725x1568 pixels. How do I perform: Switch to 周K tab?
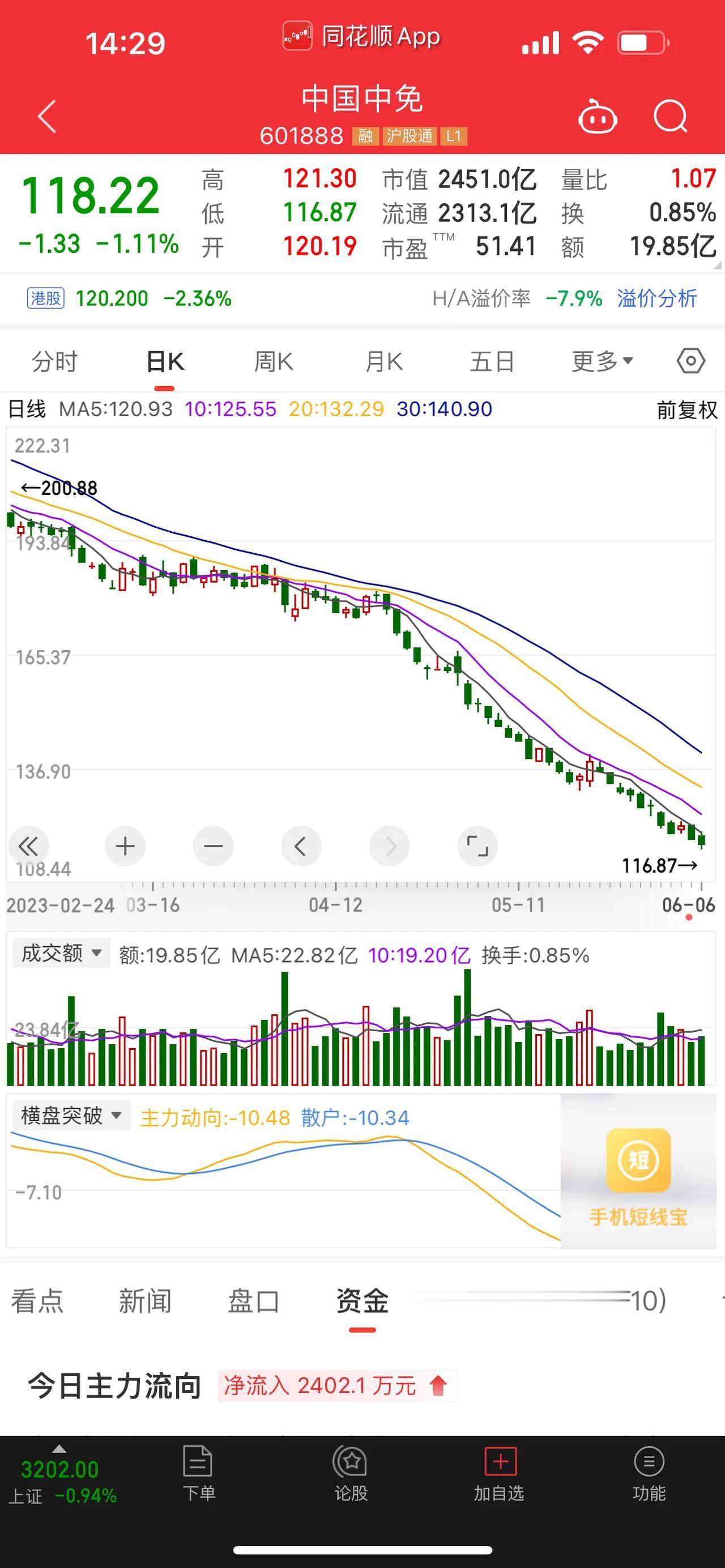point(274,362)
